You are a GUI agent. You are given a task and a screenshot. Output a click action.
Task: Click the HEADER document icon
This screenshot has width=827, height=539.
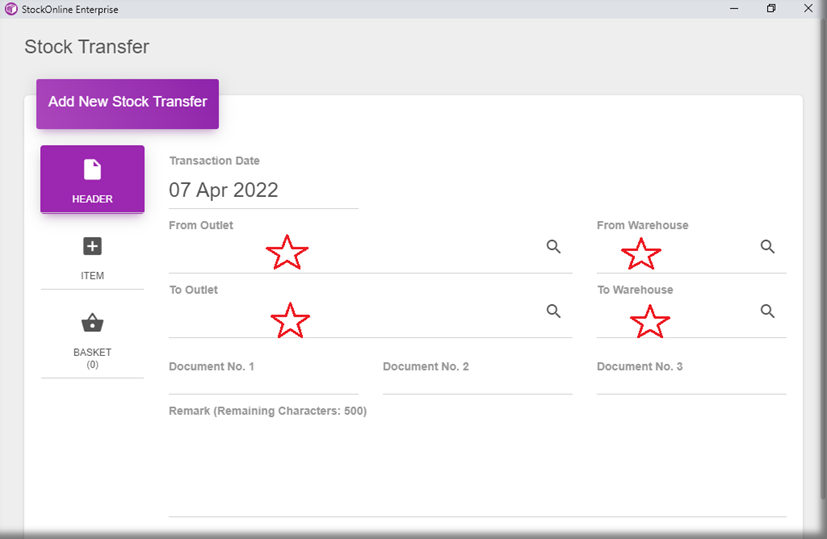92,170
